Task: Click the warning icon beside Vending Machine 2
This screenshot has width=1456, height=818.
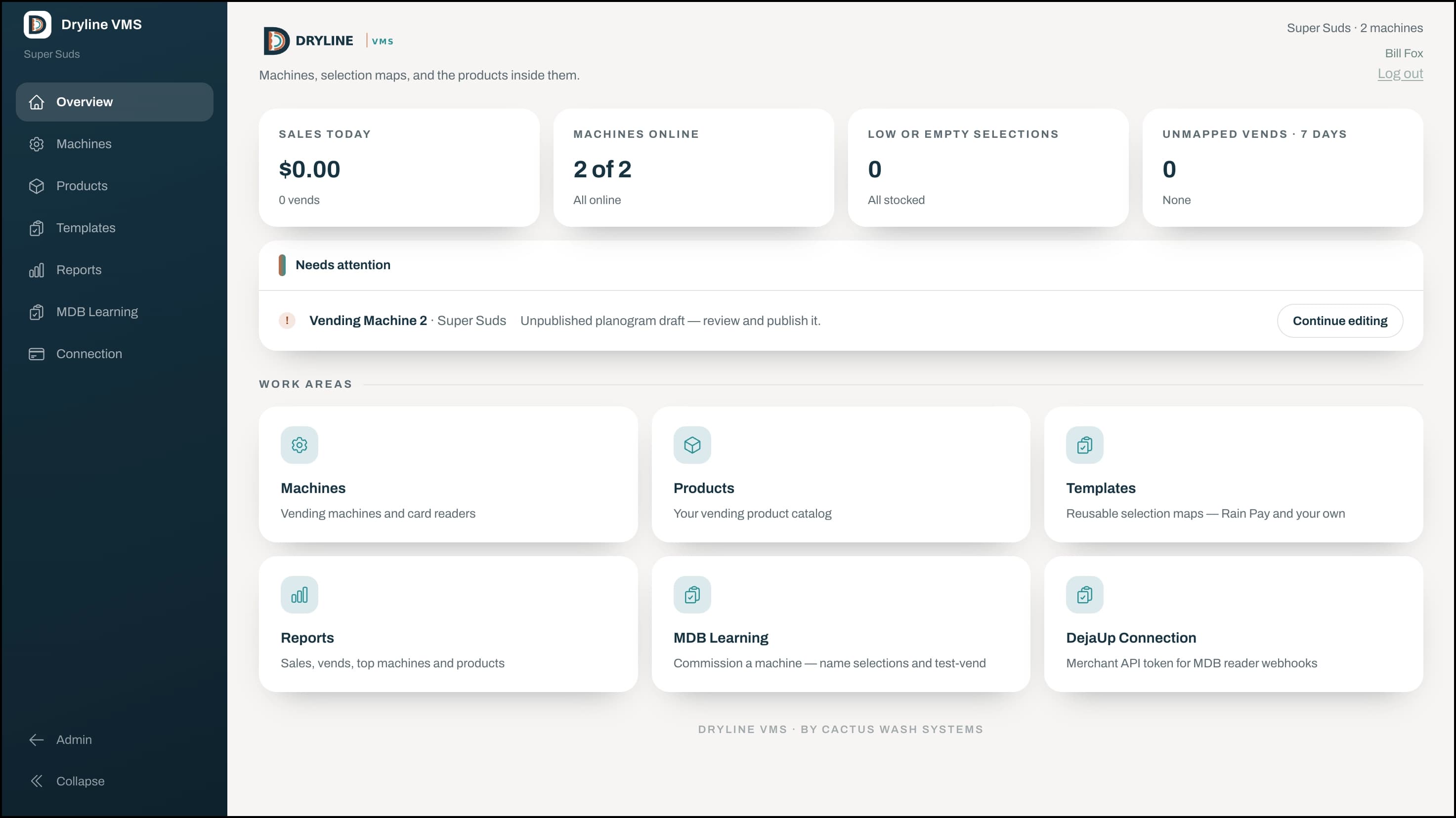Action: coord(287,321)
